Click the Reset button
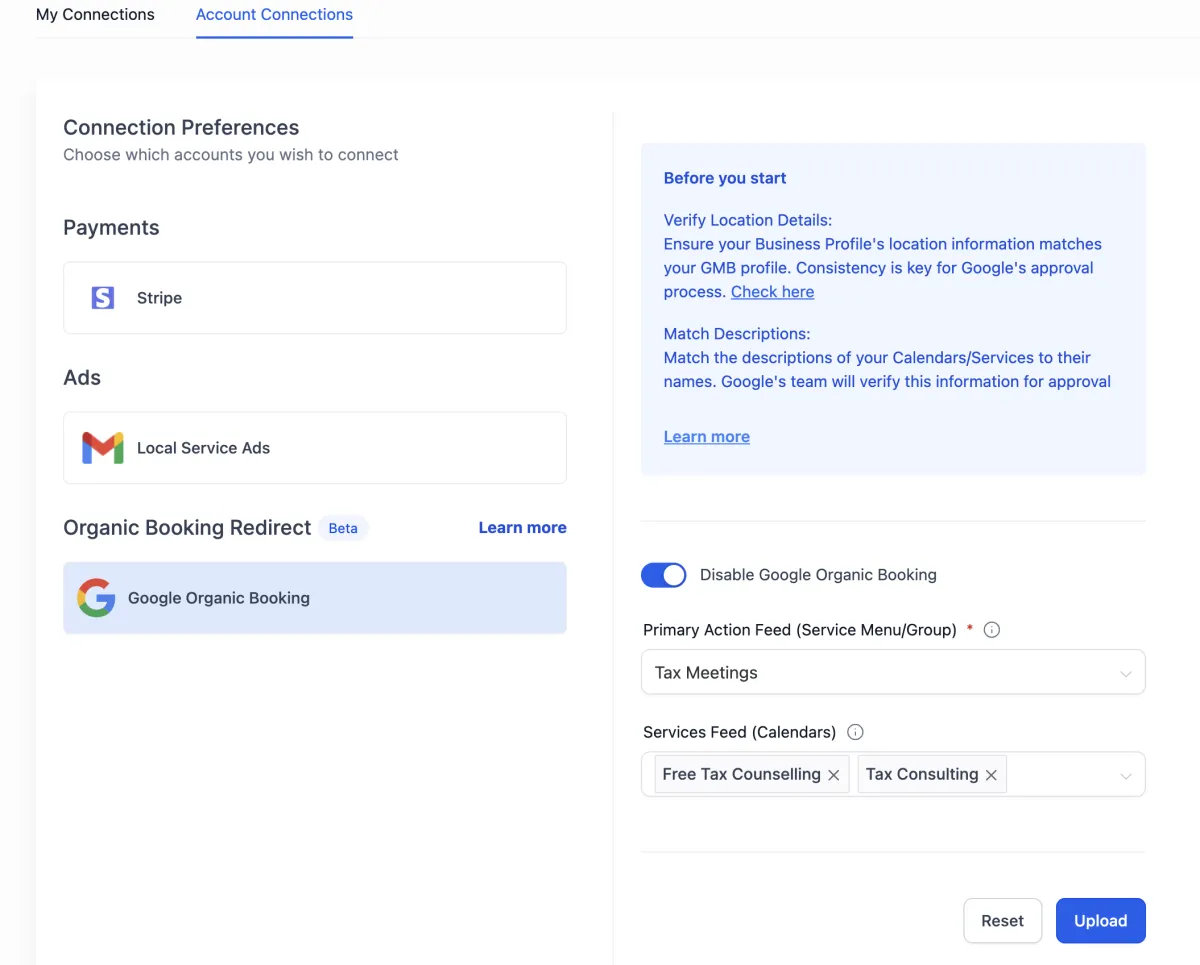This screenshot has height=965, width=1200. (x=1002, y=921)
